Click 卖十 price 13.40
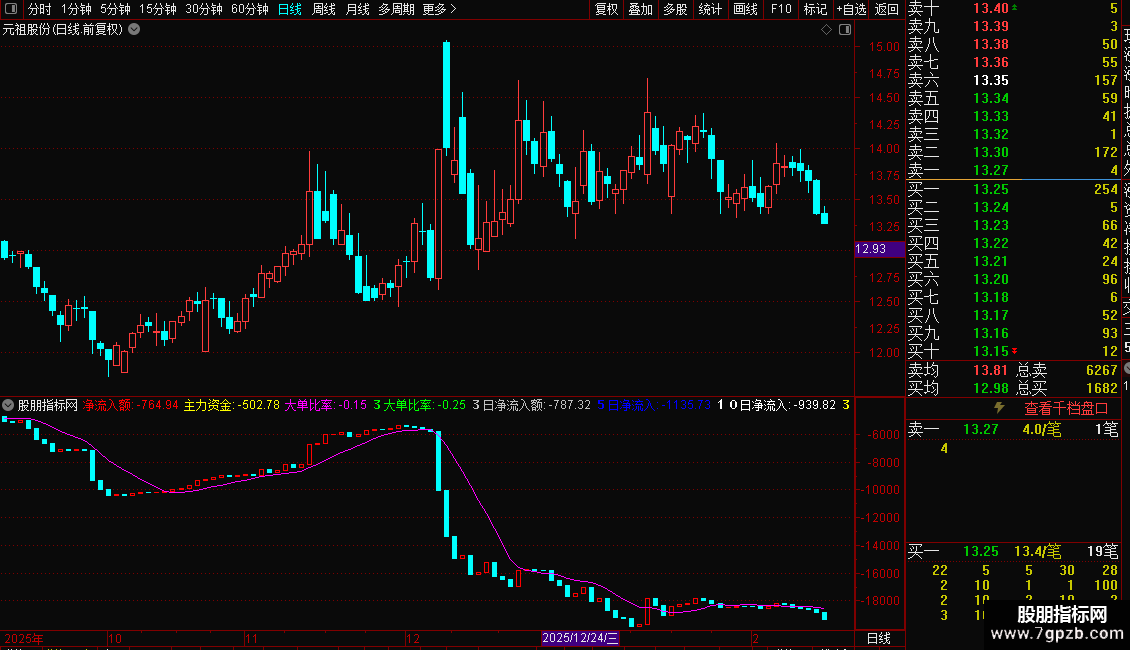The width and height of the screenshot is (1130, 650). coord(990,9)
